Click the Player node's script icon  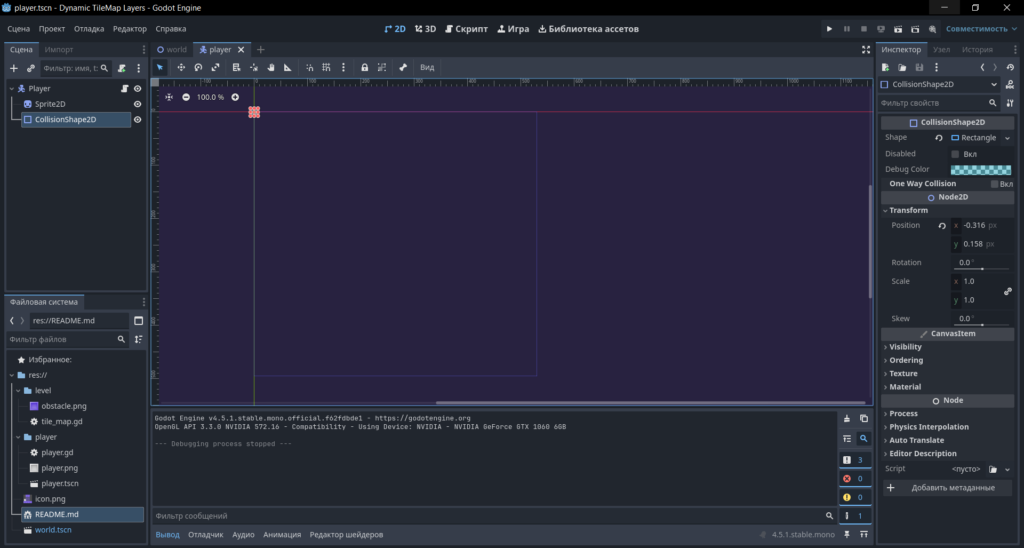pos(125,88)
